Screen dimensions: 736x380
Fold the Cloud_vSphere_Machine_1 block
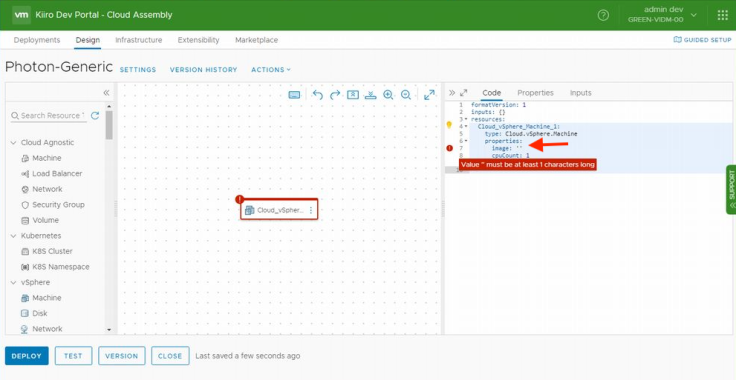[466, 127]
